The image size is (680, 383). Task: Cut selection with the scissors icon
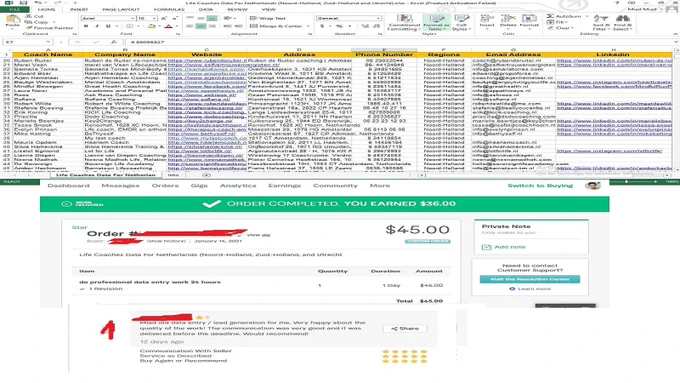[35, 16]
